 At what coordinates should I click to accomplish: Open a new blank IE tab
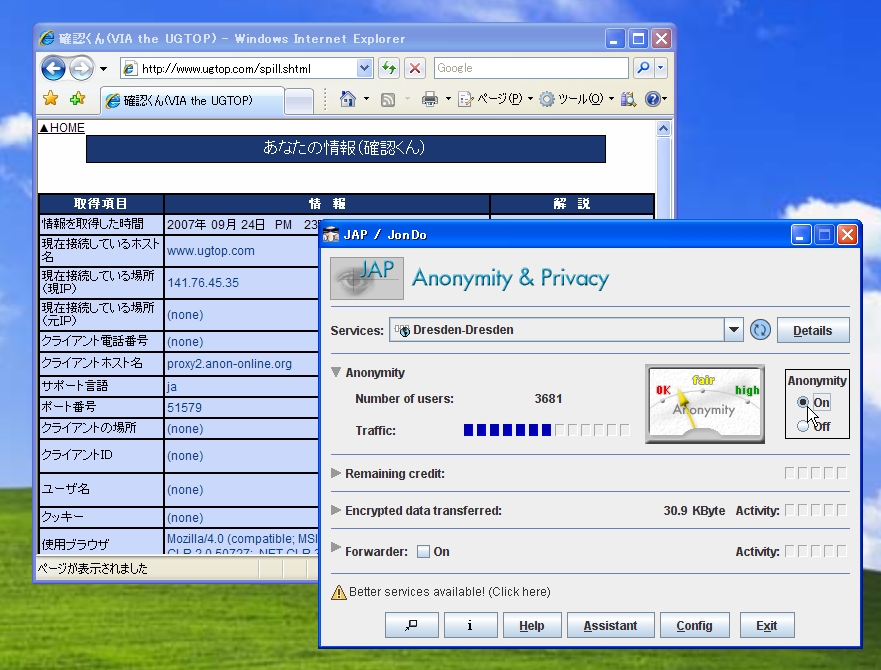(299, 102)
